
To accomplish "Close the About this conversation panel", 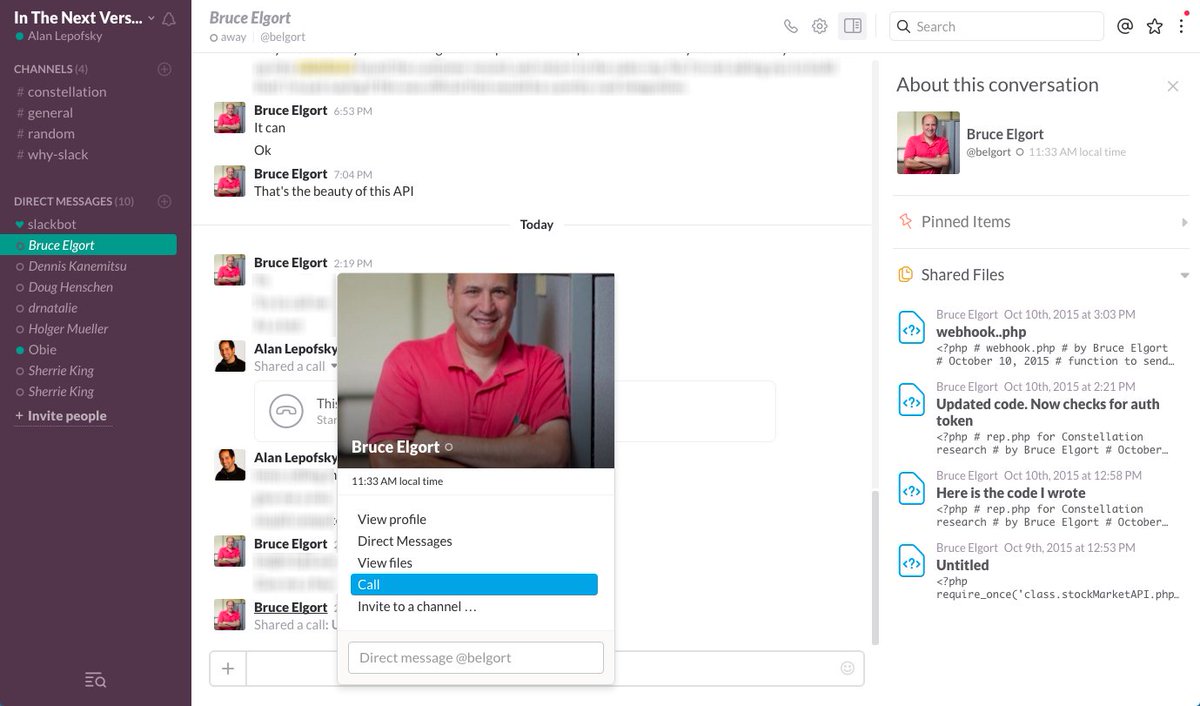I will tap(1173, 86).
